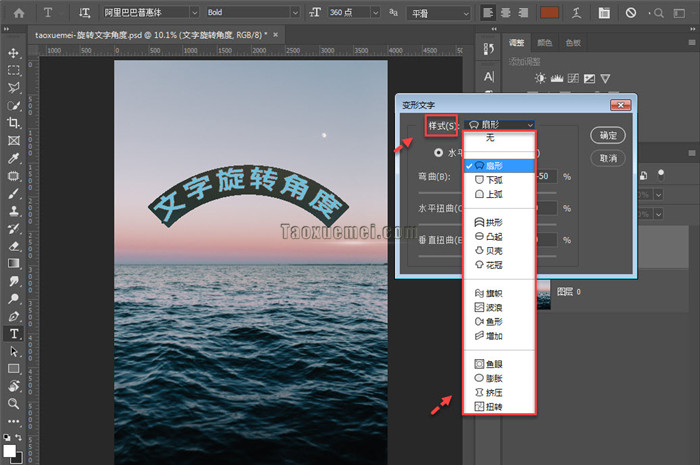700x465 pixels.
Task: Choose the Twist warp style
Action: coord(499,407)
